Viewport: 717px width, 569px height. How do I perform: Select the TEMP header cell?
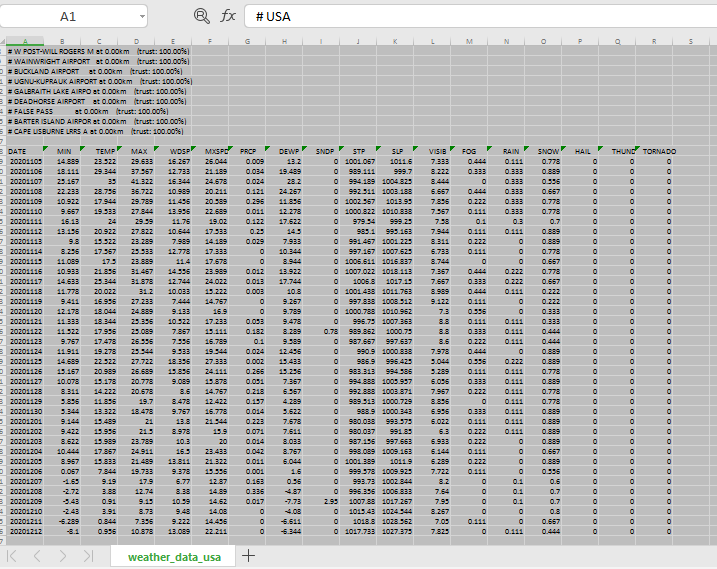[99, 151]
